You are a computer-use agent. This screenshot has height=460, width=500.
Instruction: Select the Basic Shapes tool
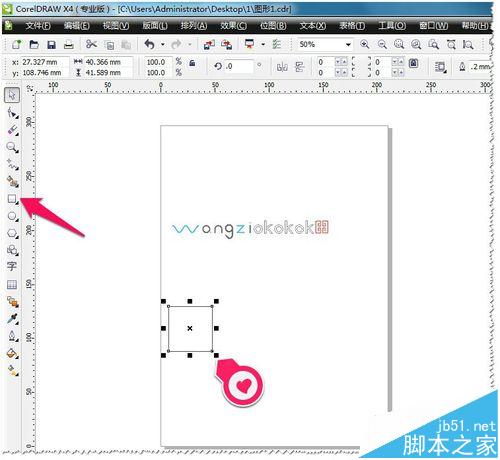click(x=13, y=250)
